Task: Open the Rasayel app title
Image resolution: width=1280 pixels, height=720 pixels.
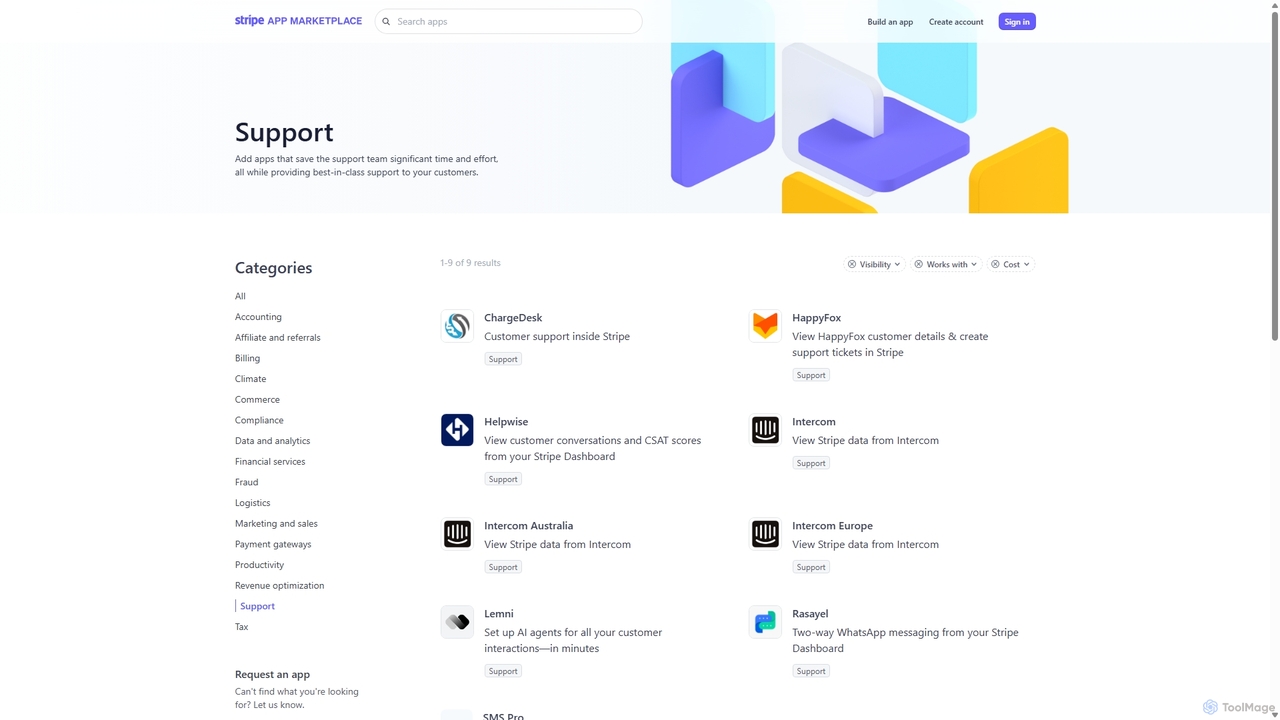Action: [810, 614]
